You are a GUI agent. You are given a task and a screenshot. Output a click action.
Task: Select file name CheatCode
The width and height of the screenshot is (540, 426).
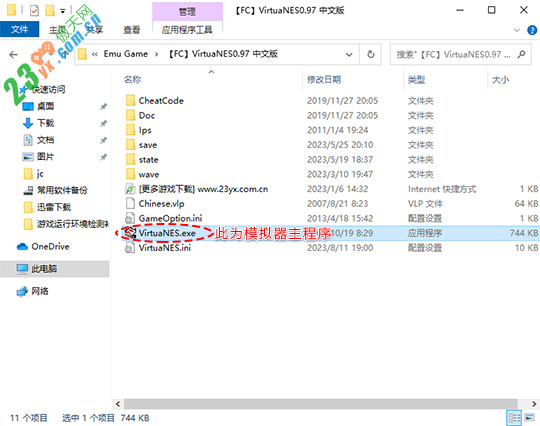[161, 101]
